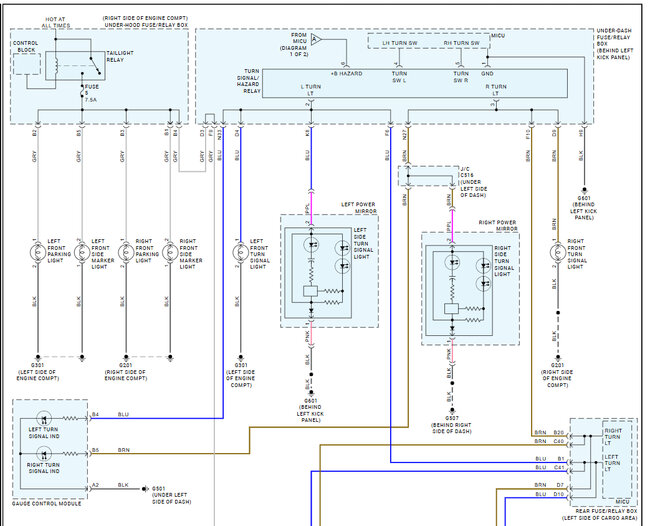Click 'RIGHT SIDE TURN SIGNAL LIGHT' label

[504, 261]
